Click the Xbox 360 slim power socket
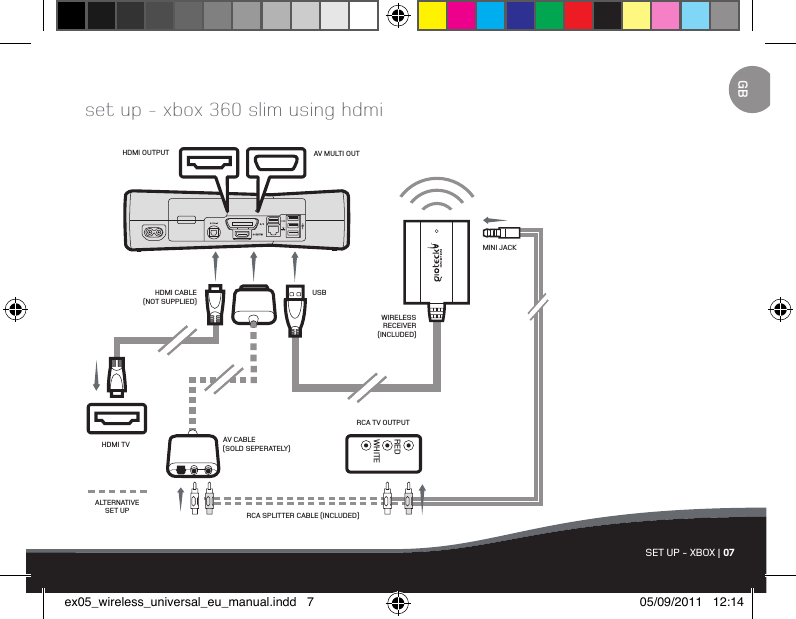 153,233
